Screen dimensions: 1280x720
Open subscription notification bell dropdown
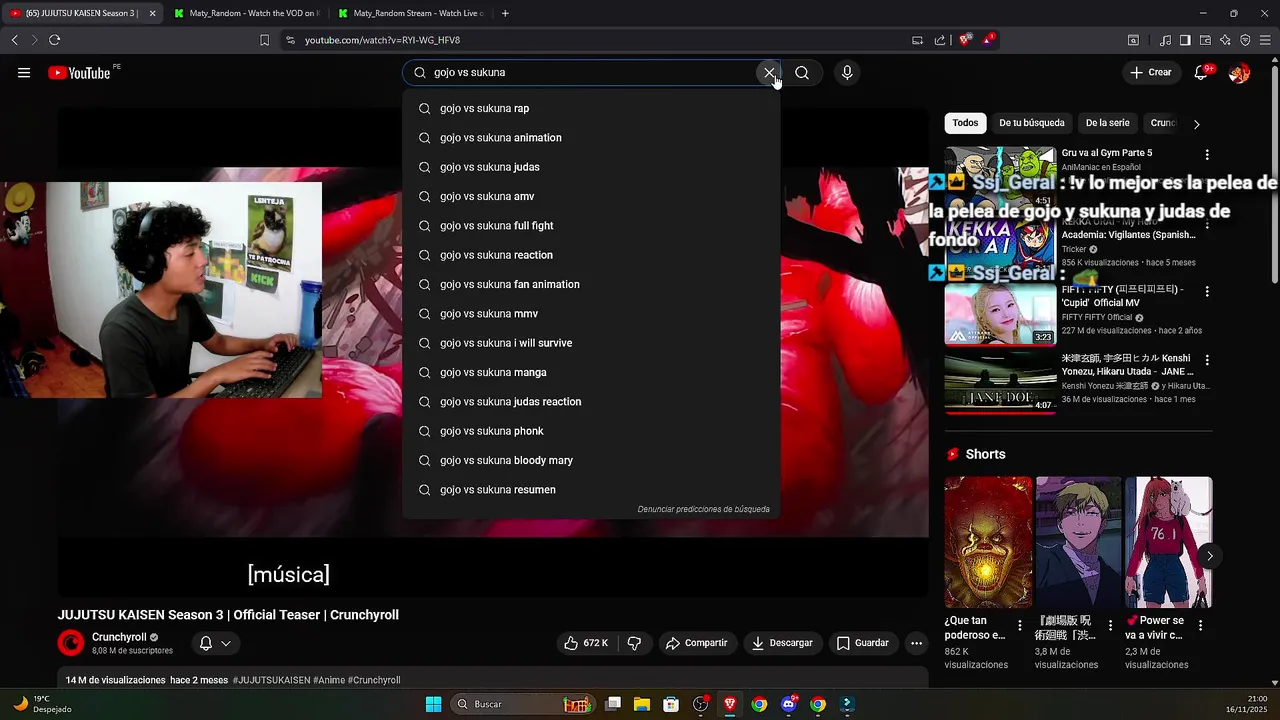[215, 643]
